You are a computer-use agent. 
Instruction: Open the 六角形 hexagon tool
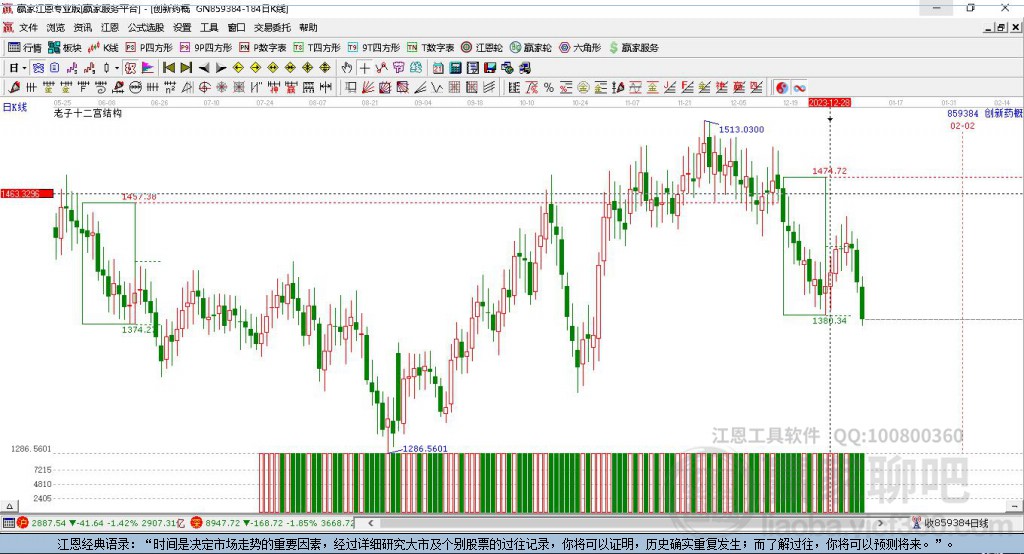[579, 48]
